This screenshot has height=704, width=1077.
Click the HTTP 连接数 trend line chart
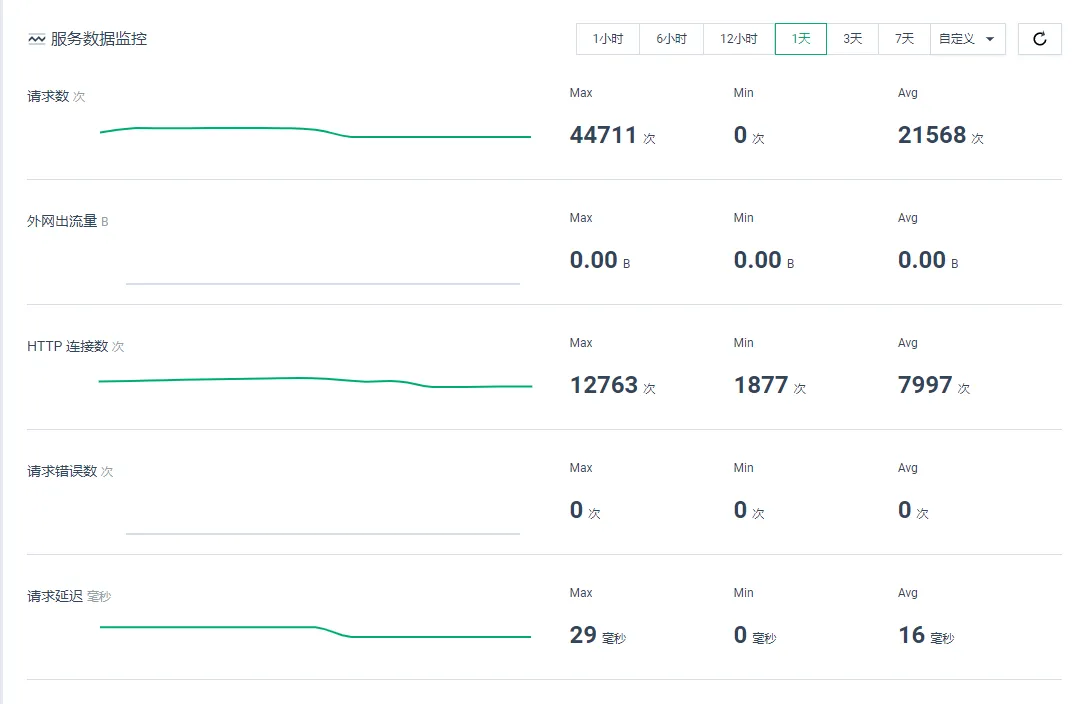tap(315, 383)
